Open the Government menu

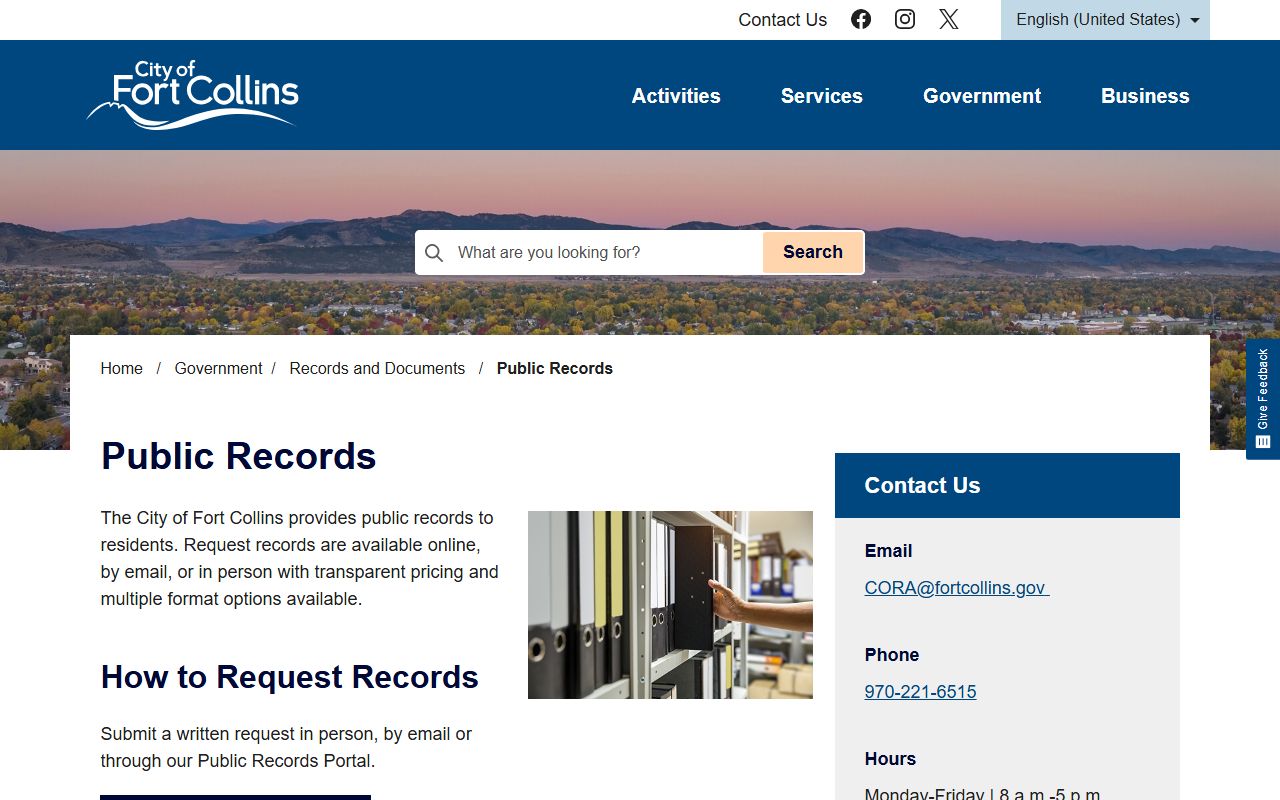click(982, 96)
